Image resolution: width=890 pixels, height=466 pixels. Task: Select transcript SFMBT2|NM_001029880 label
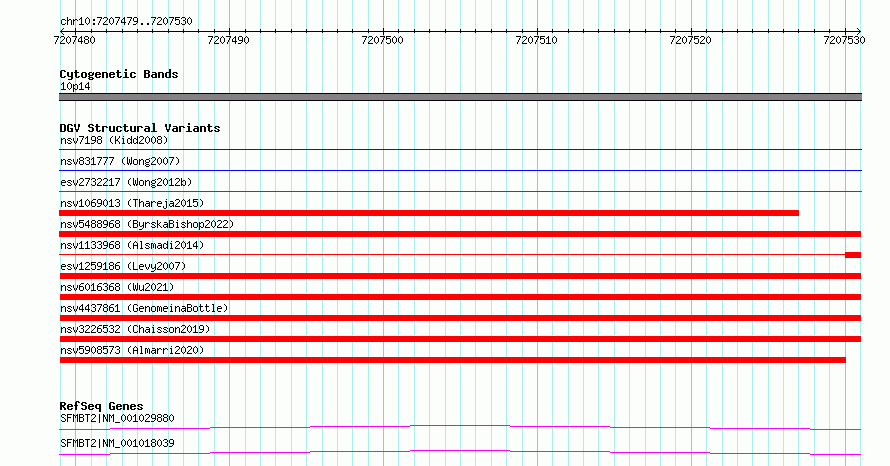(117, 418)
